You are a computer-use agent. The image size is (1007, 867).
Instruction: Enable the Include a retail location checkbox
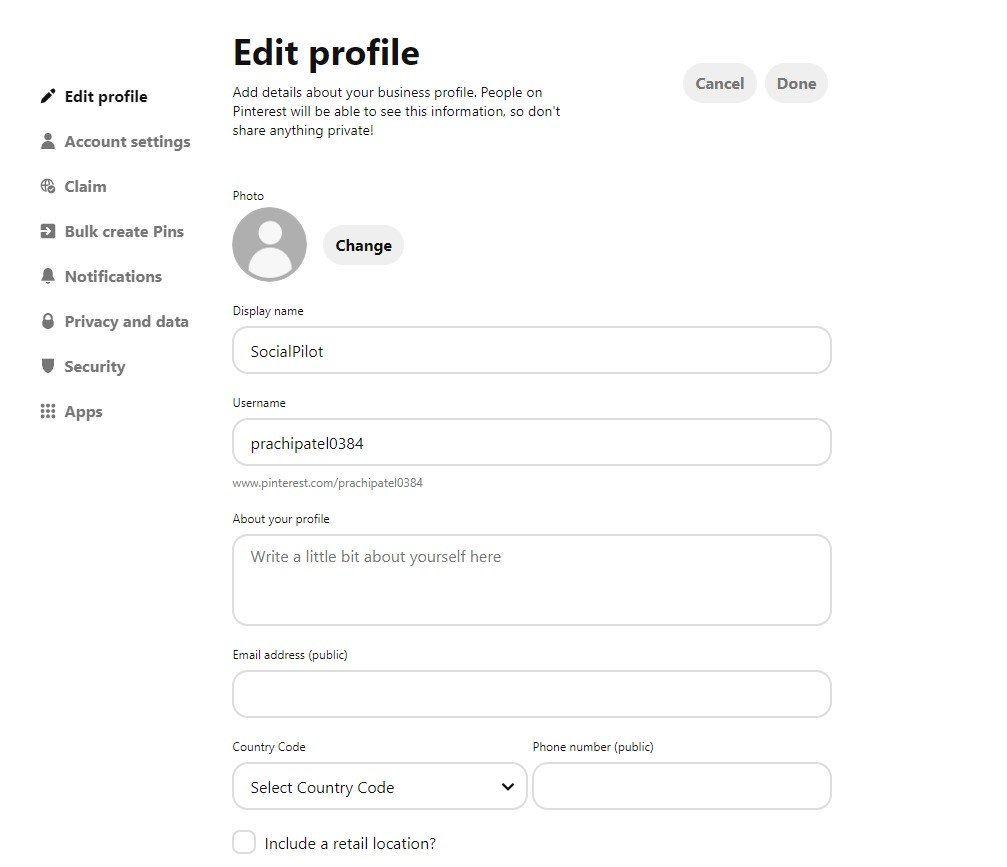tap(244, 842)
